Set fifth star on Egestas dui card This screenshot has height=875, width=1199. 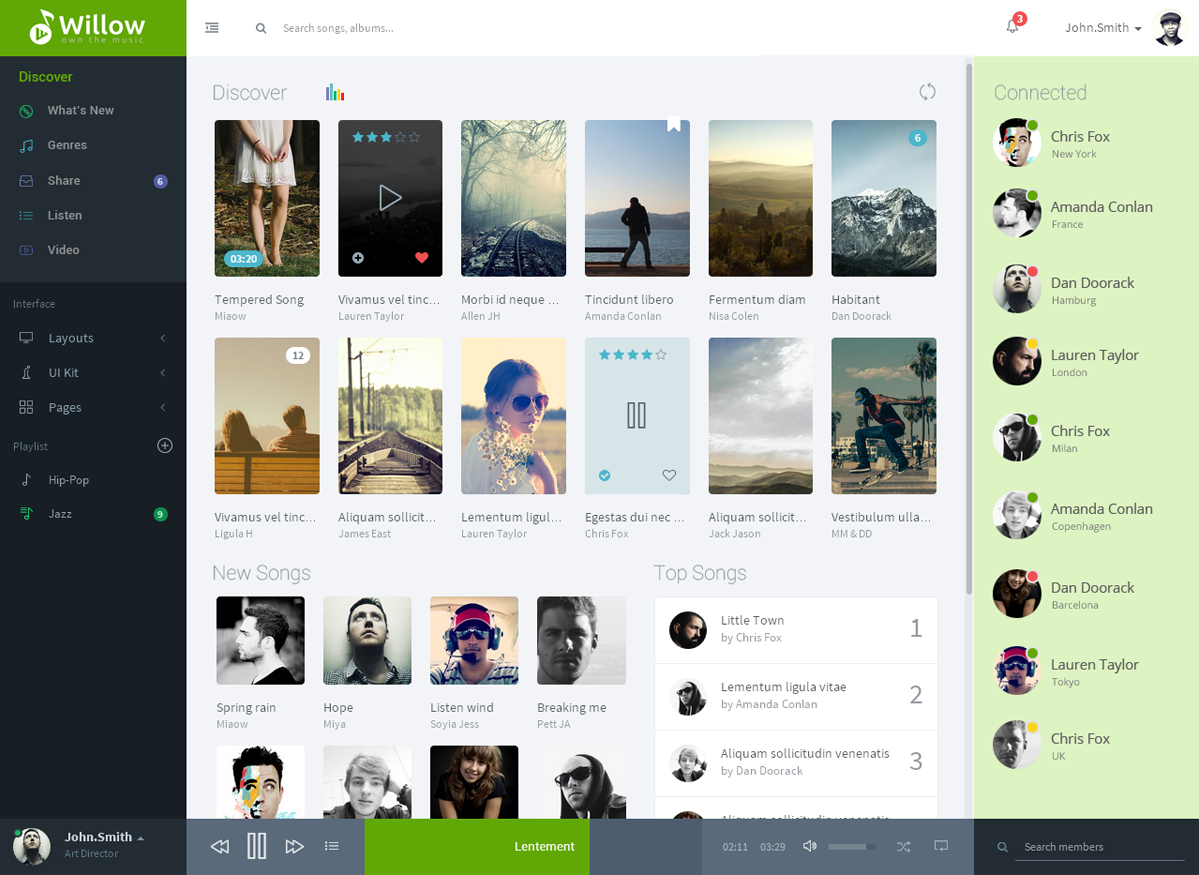coord(661,354)
